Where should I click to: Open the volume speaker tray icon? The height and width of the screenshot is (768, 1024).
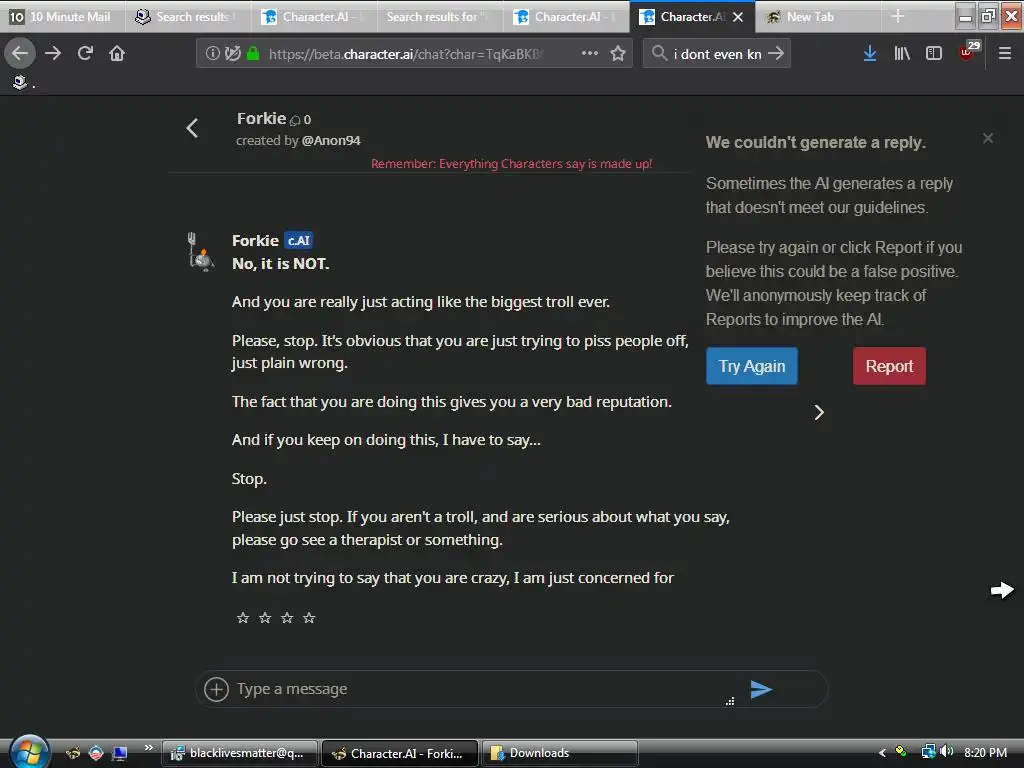click(947, 752)
